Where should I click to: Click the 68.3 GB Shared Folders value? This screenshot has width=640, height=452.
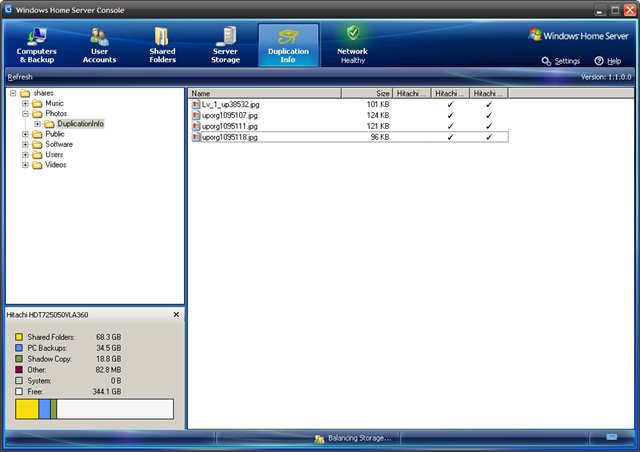pyautogui.click(x=109, y=337)
